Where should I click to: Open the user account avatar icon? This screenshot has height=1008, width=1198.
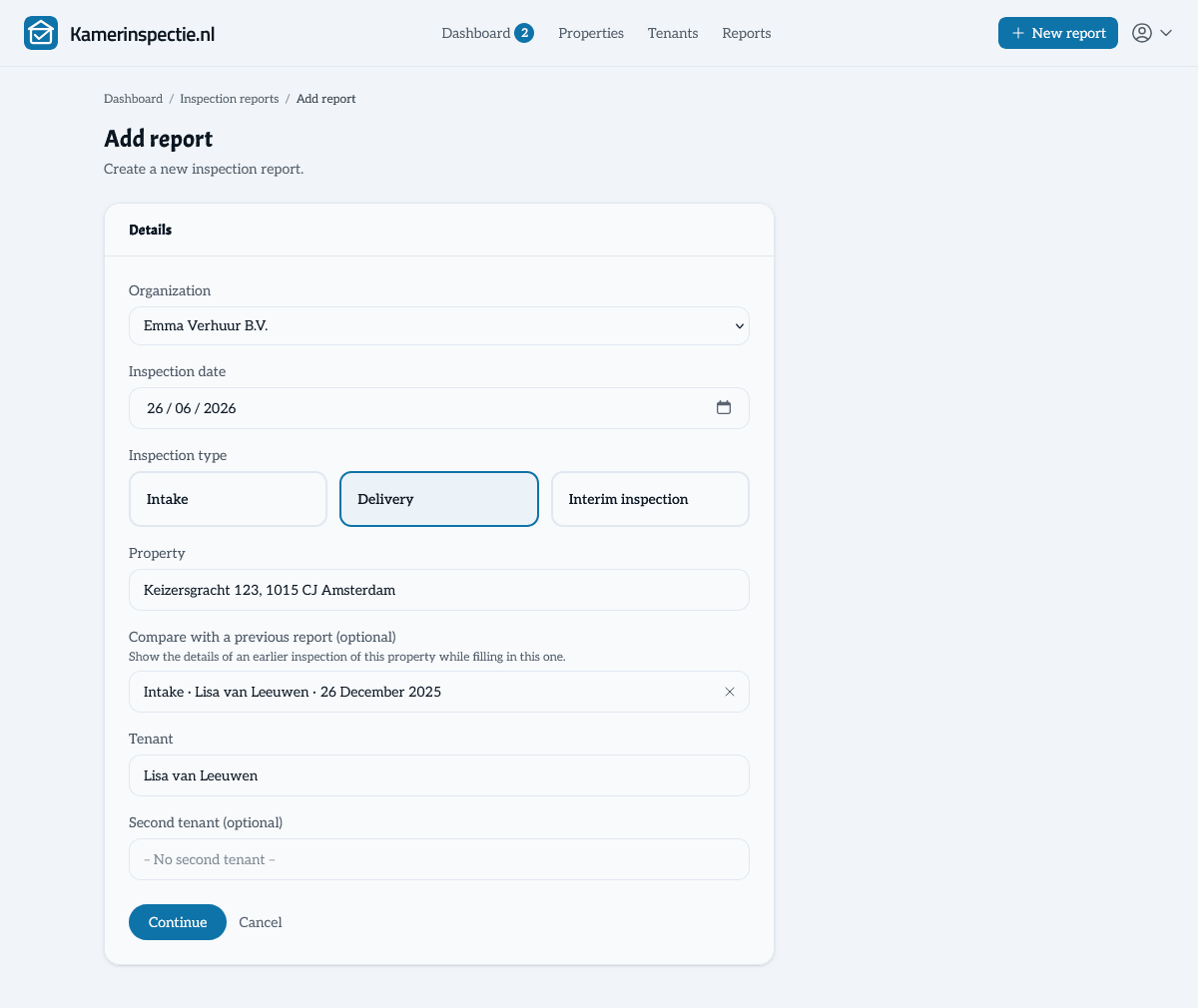[1142, 33]
